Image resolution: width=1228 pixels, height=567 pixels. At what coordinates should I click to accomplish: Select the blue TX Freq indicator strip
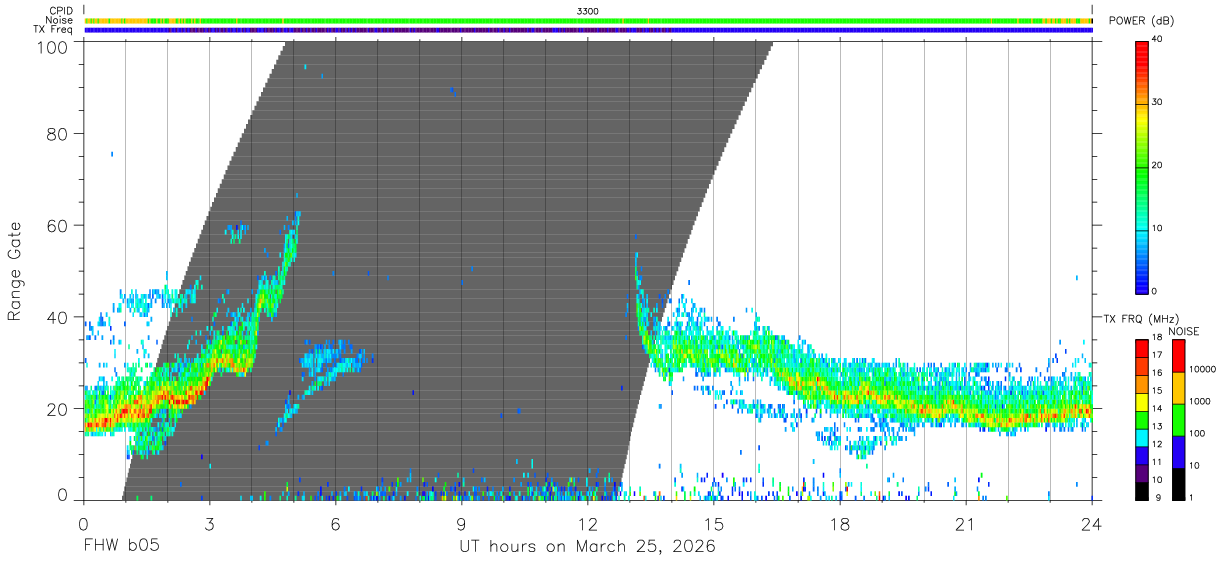(588, 30)
